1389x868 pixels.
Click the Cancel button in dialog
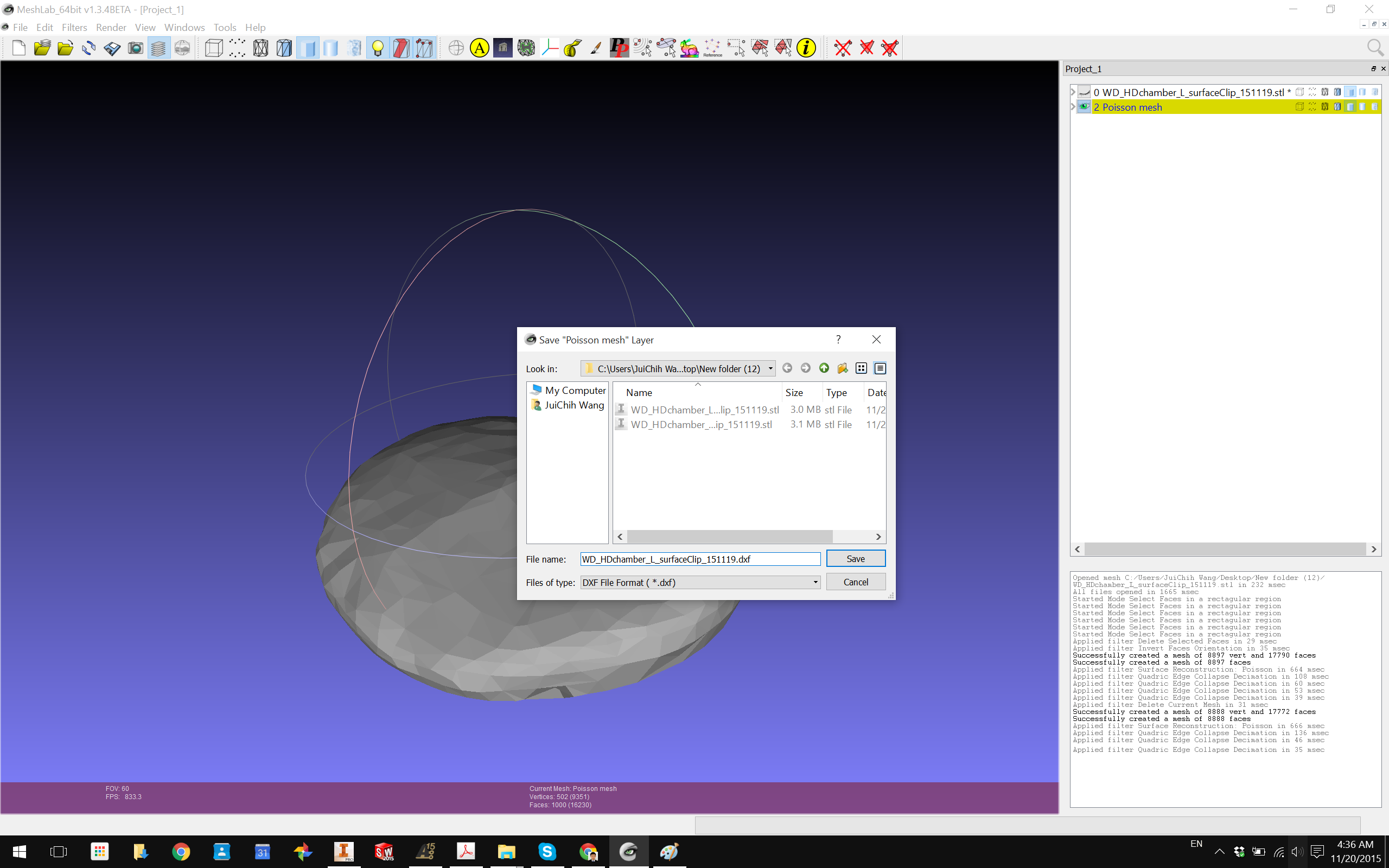click(x=854, y=582)
